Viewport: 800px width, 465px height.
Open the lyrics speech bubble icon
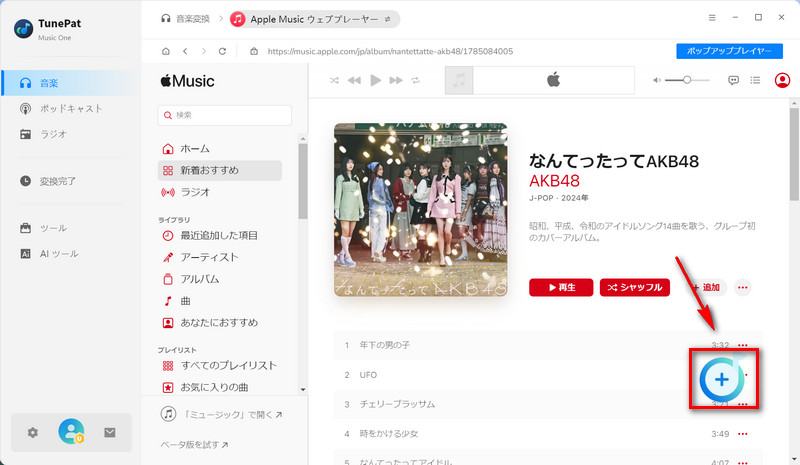point(733,80)
